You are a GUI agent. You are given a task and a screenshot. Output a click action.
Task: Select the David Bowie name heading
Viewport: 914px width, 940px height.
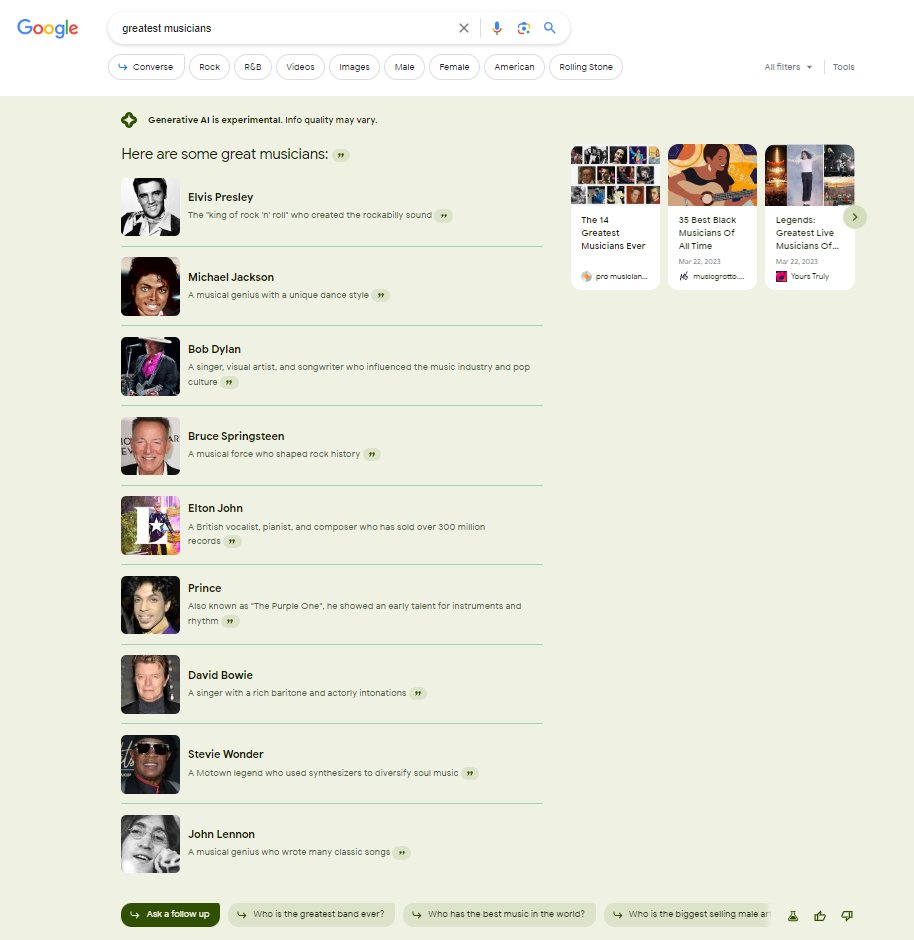point(220,675)
